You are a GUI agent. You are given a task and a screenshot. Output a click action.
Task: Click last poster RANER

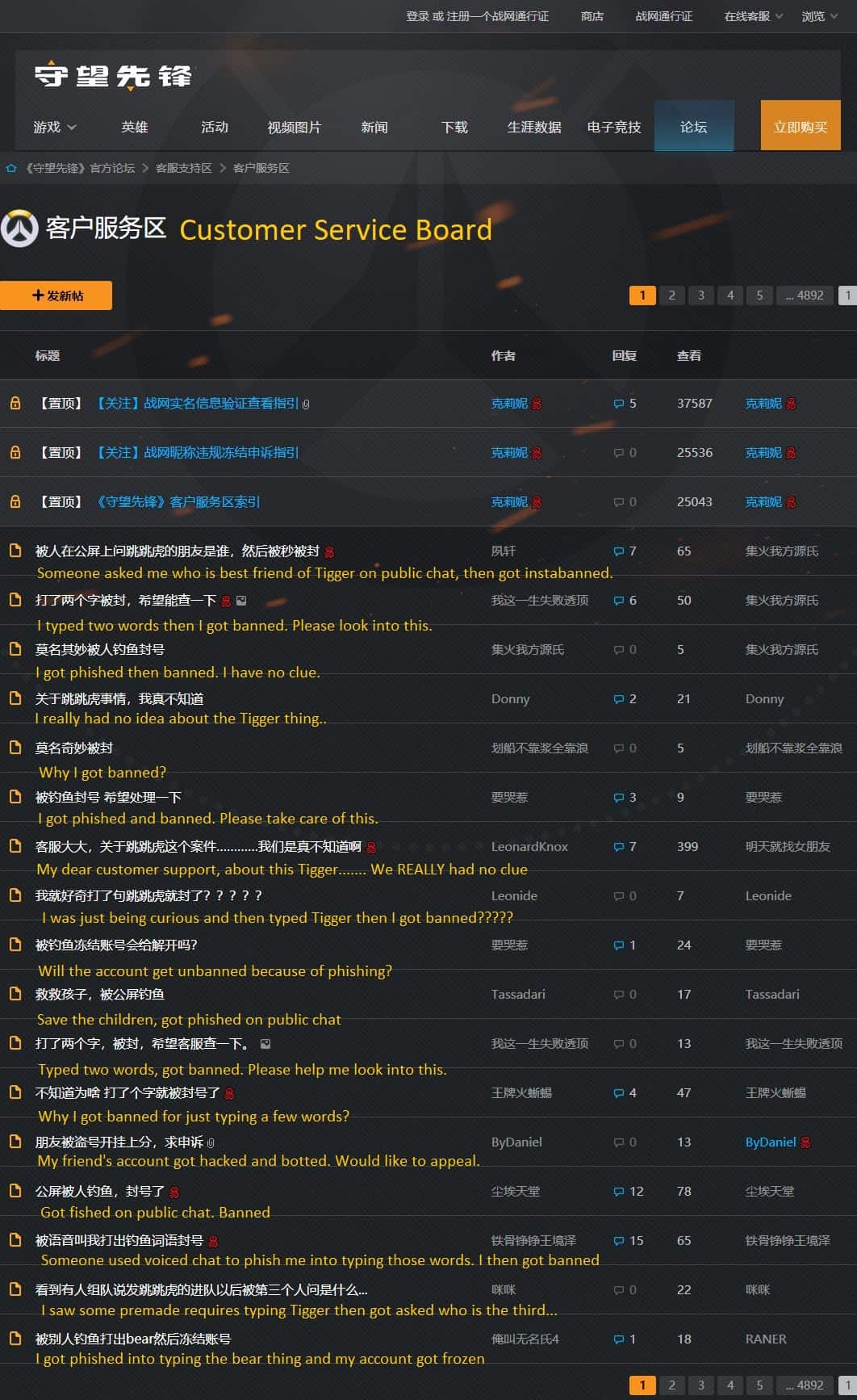coord(766,1339)
